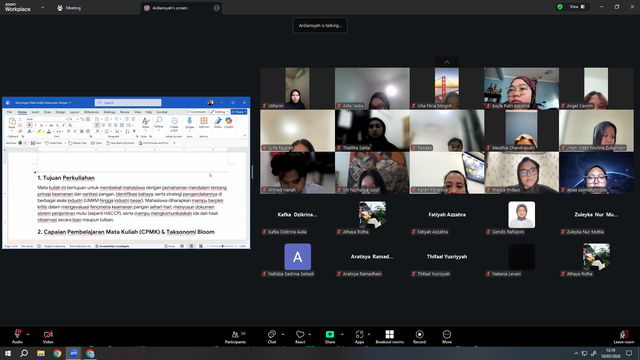Open the Editor tool in Word
This screenshot has height=360, width=640.
coord(218,122)
